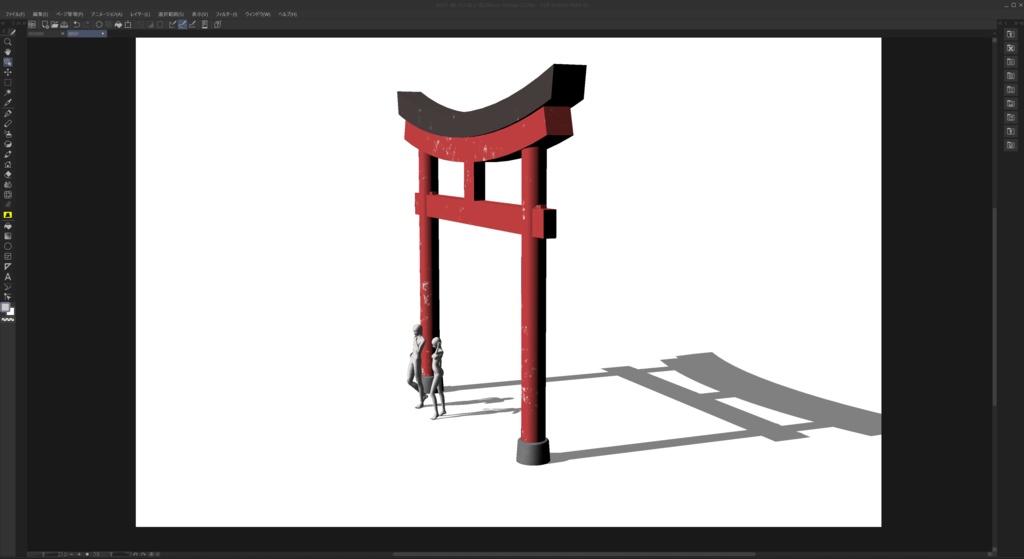The height and width of the screenshot is (559, 1024).
Task: Select the highlighted Operation object tool
Action: click(8, 62)
